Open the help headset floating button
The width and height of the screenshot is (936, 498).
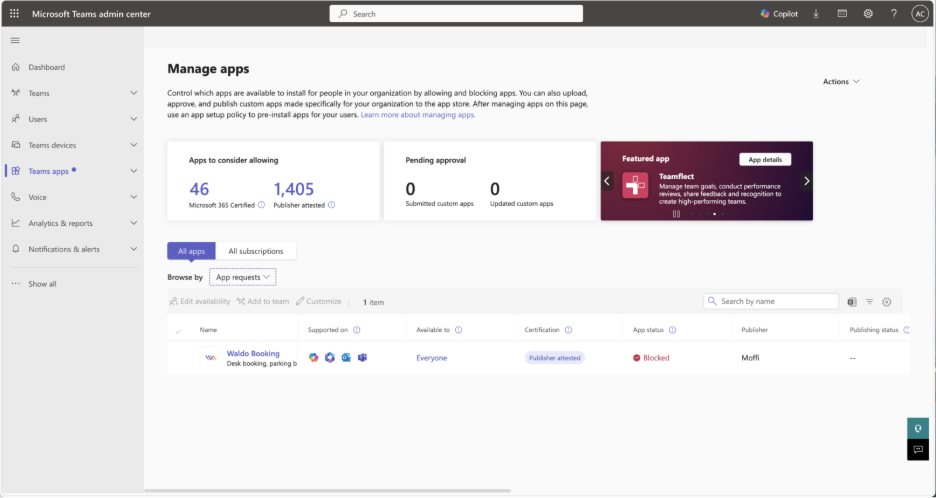click(x=917, y=428)
